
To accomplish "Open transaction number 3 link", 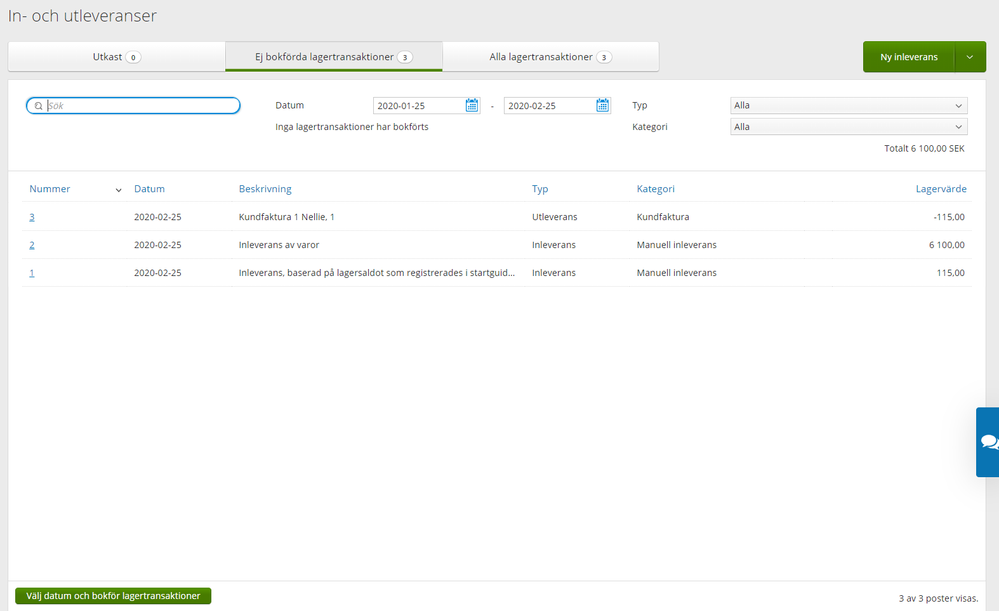I will point(32,217).
